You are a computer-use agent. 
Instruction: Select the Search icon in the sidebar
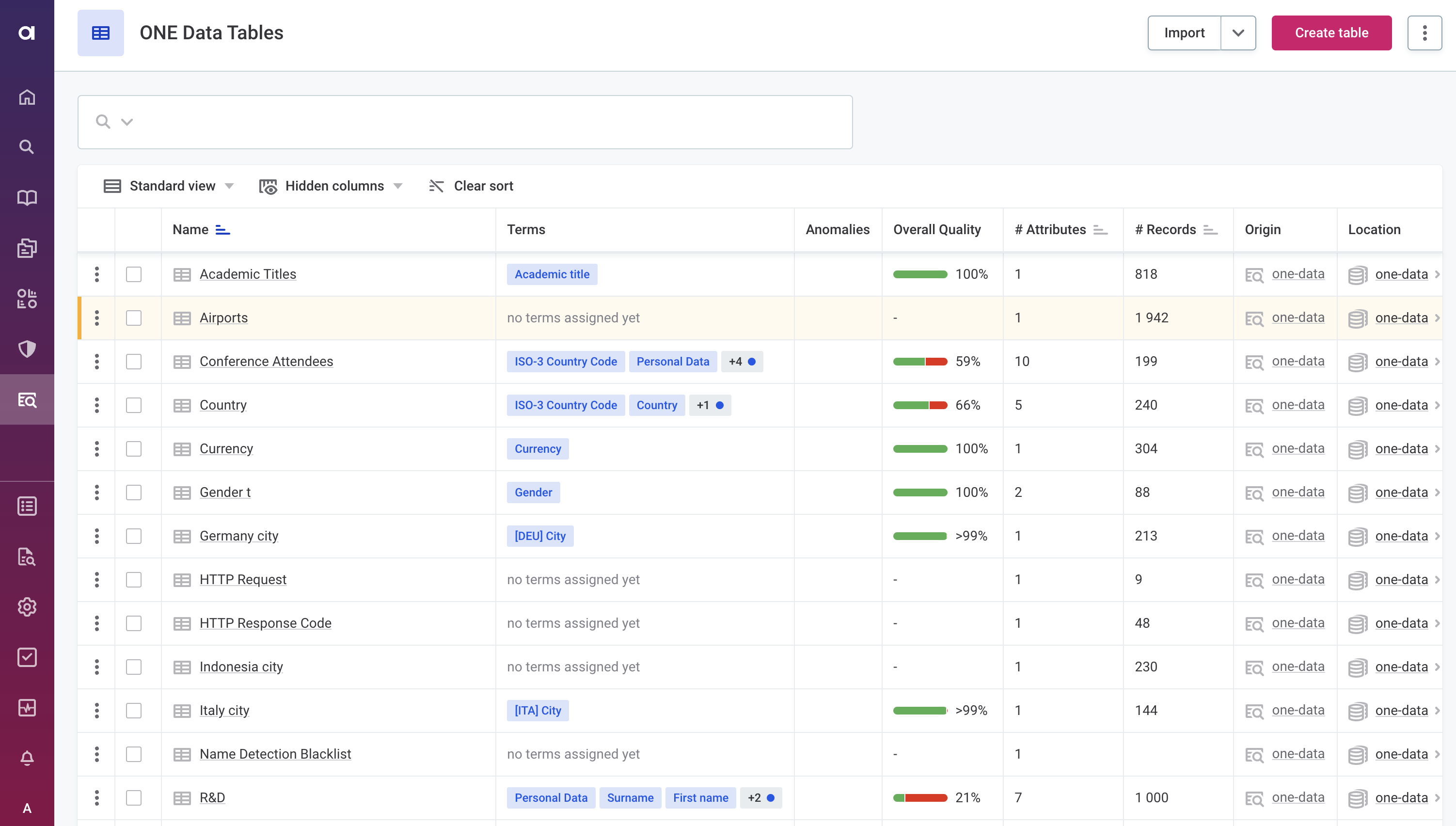point(27,147)
